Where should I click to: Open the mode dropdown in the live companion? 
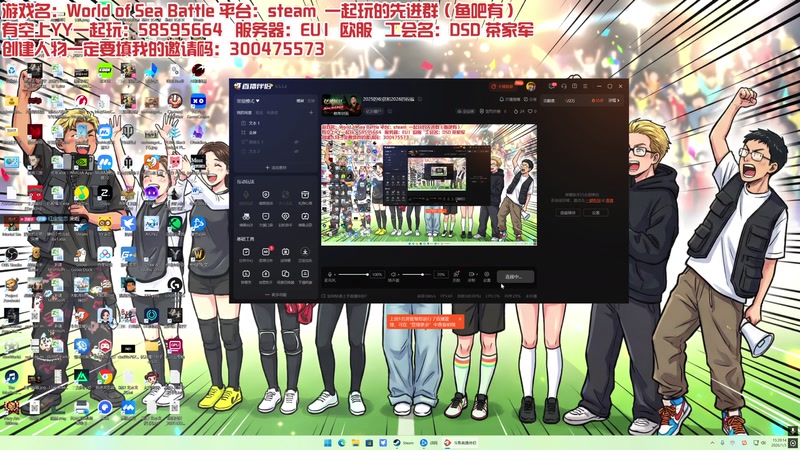[248, 101]
